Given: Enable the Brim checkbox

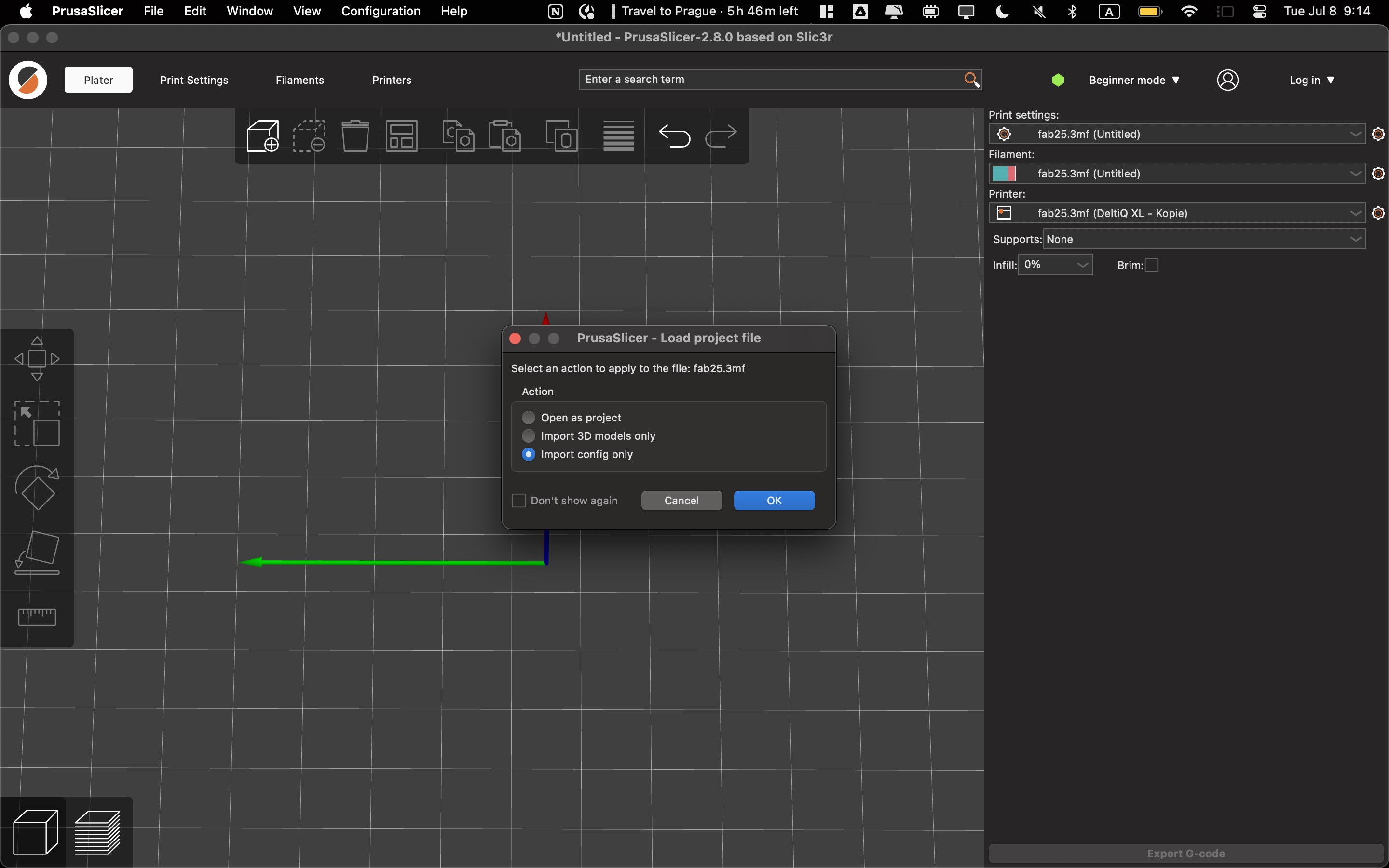Looking at the screenshot, I should tap(1151, 265).
